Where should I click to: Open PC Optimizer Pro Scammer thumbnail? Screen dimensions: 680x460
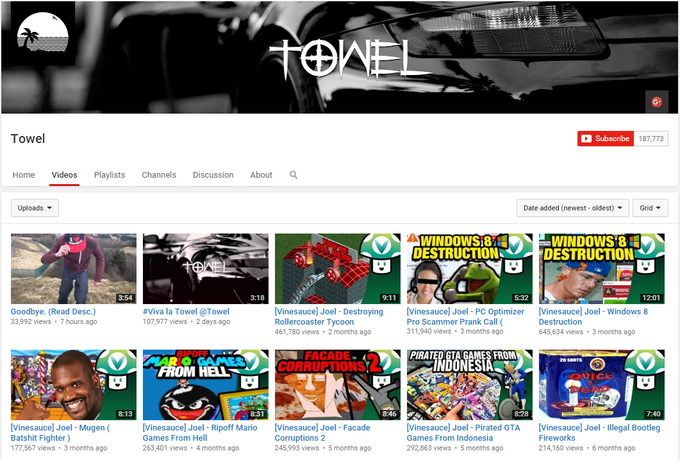pyautogui.click(x=470, y=269)
